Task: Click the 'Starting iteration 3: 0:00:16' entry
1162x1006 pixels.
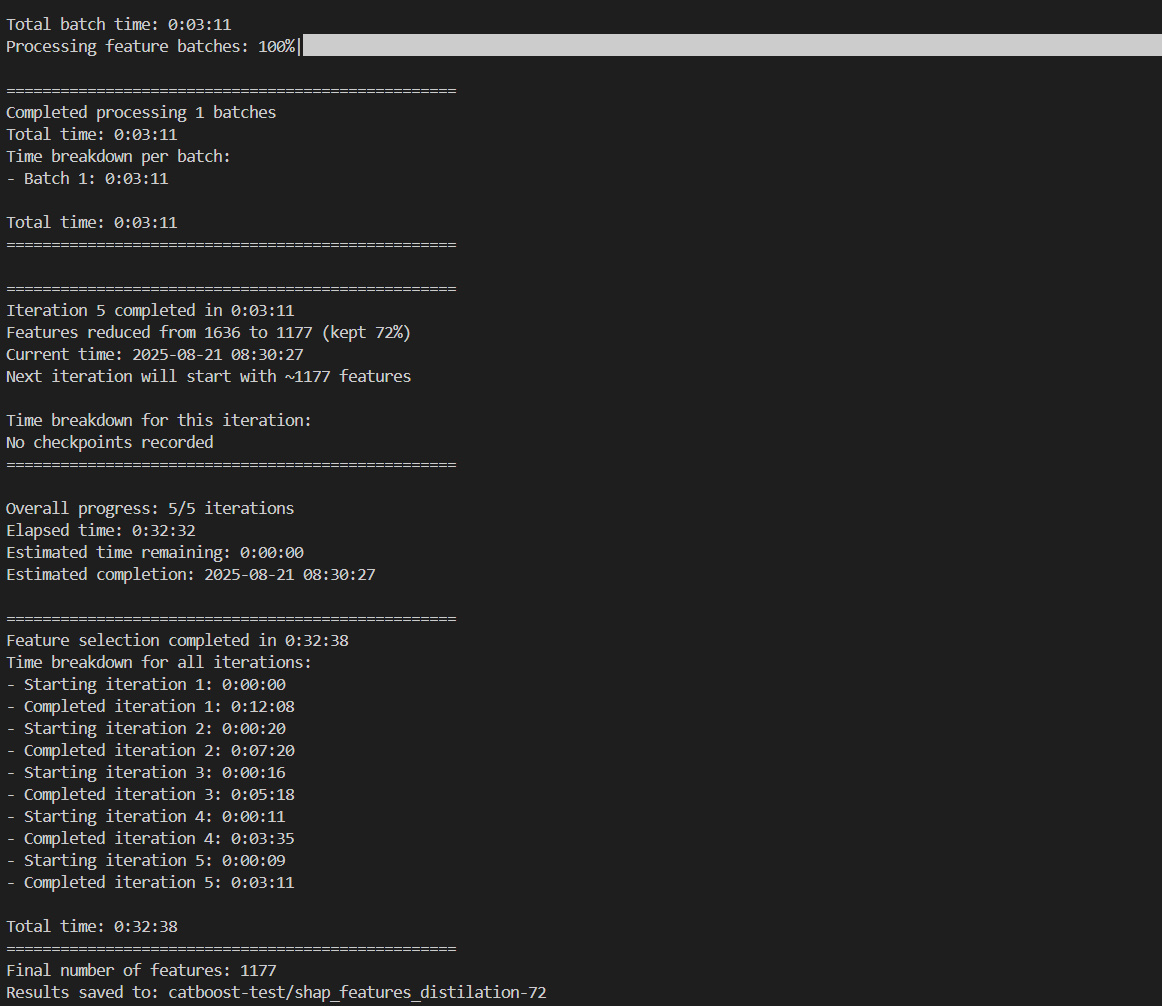Action: 154,772
